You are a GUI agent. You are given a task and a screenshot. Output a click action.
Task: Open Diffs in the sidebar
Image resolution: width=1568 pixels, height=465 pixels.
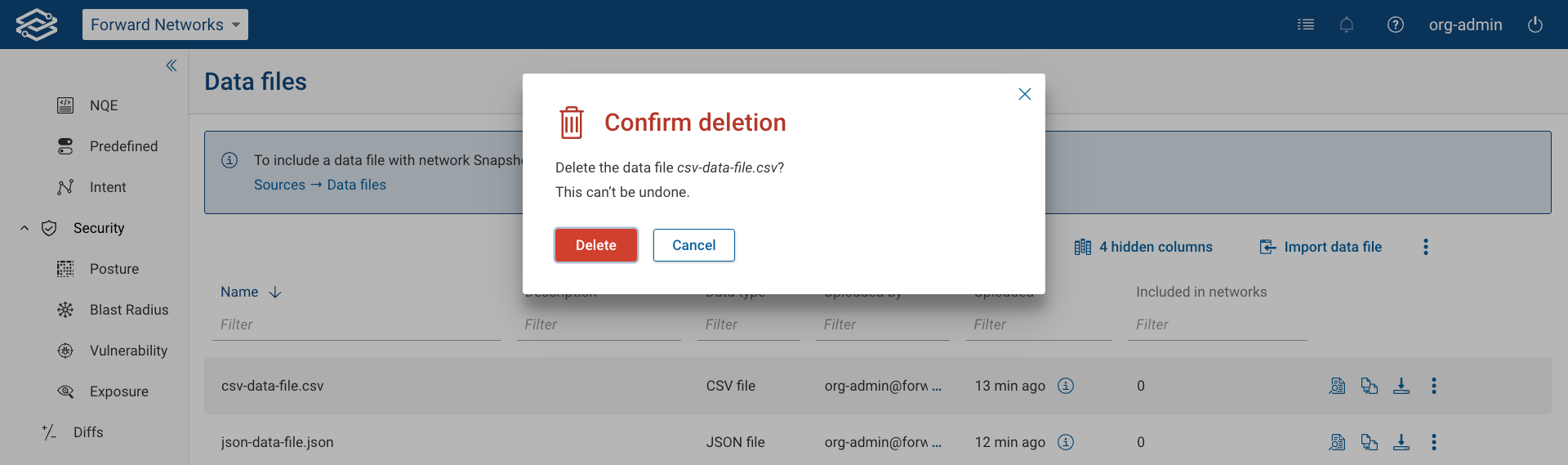tap(88, 432)
